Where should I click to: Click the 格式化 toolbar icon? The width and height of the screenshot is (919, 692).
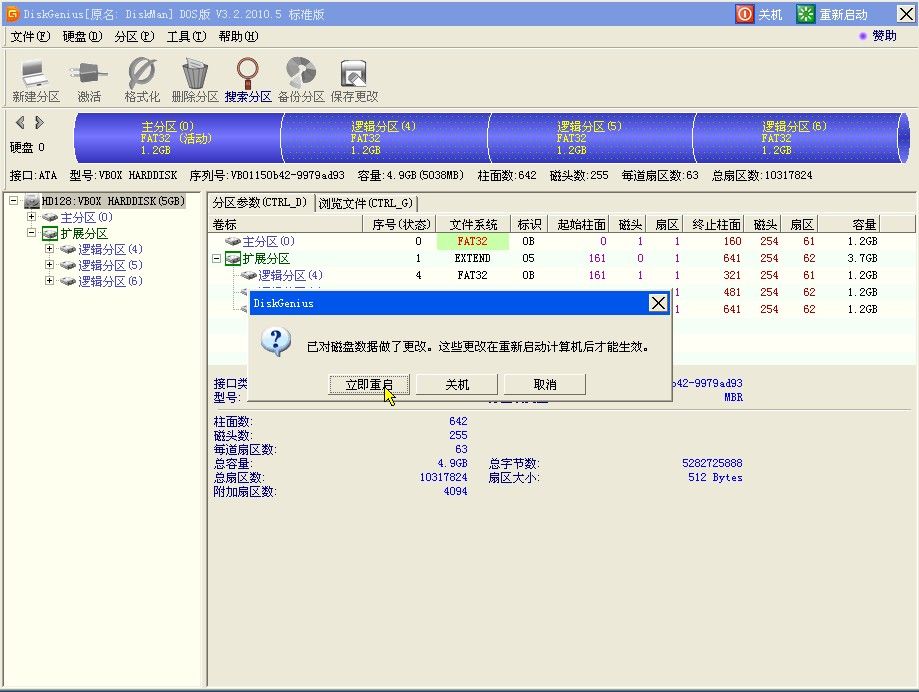(x=142, y=73)
